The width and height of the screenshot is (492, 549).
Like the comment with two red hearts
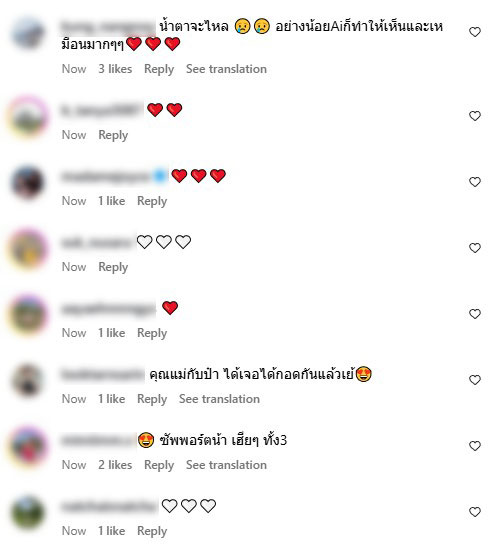coord(474,116)
